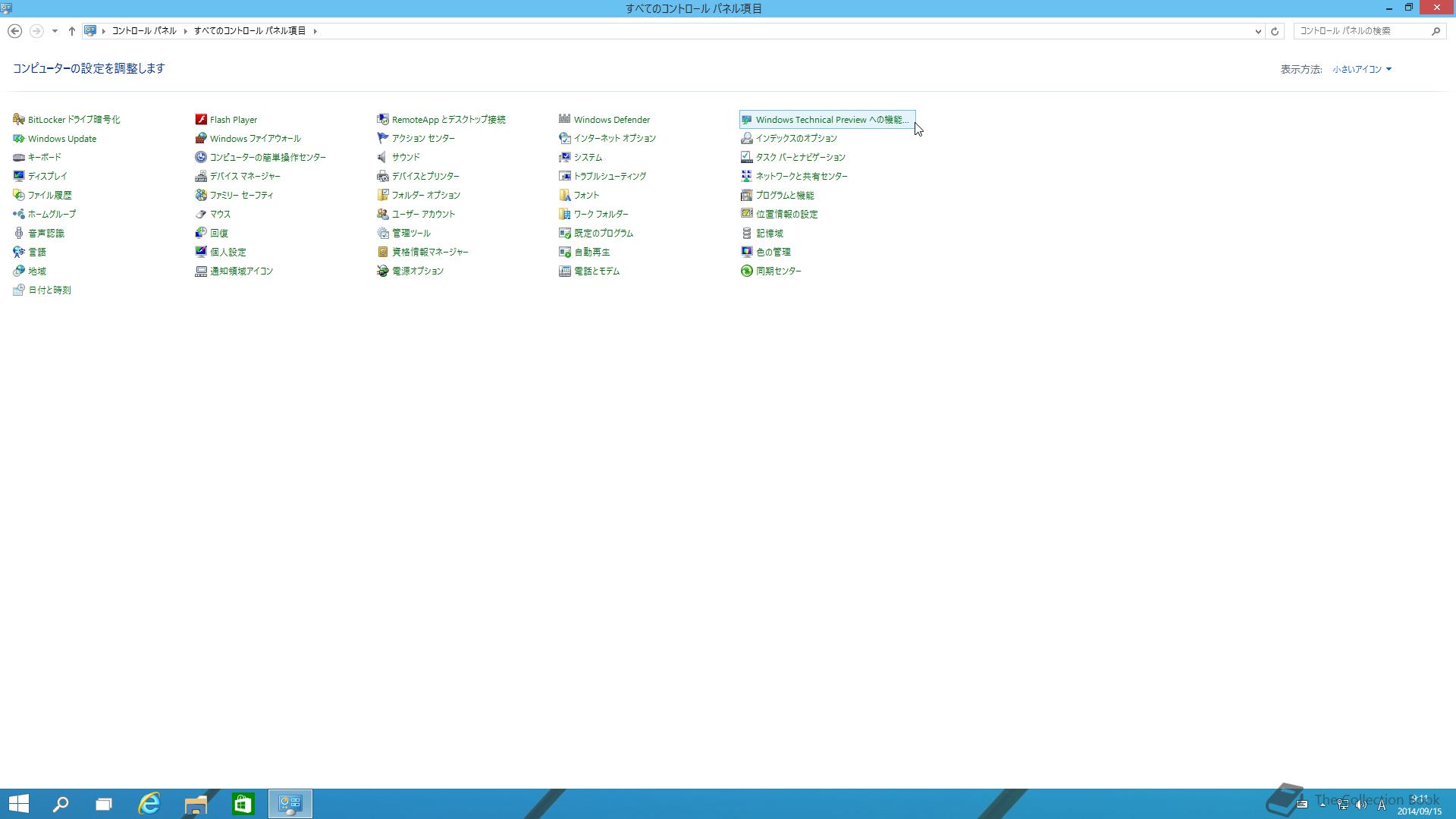Open ユーザー アカウント link

(x=423, y=214)
